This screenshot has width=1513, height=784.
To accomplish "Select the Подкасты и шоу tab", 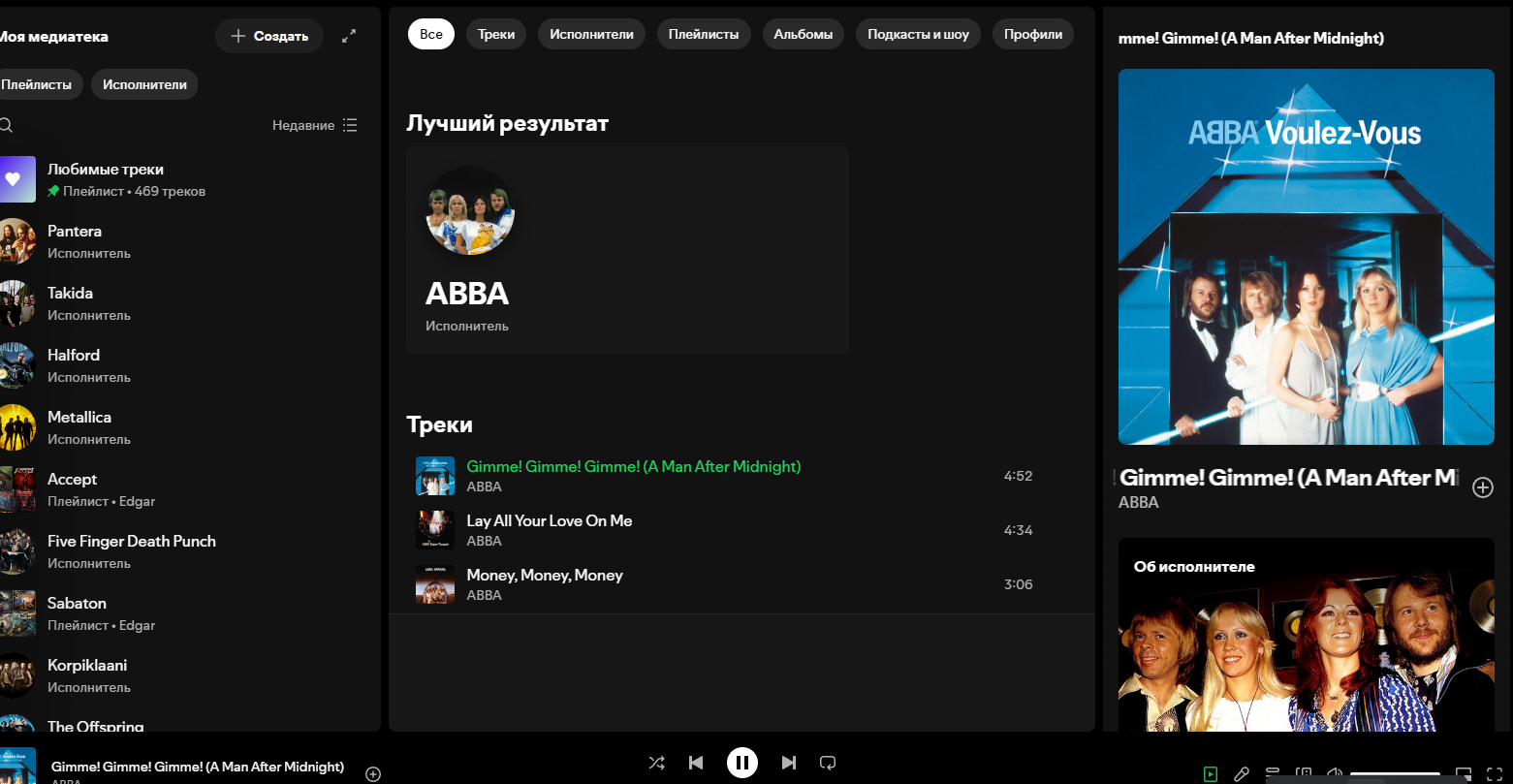I will click(x=918, y=34).
